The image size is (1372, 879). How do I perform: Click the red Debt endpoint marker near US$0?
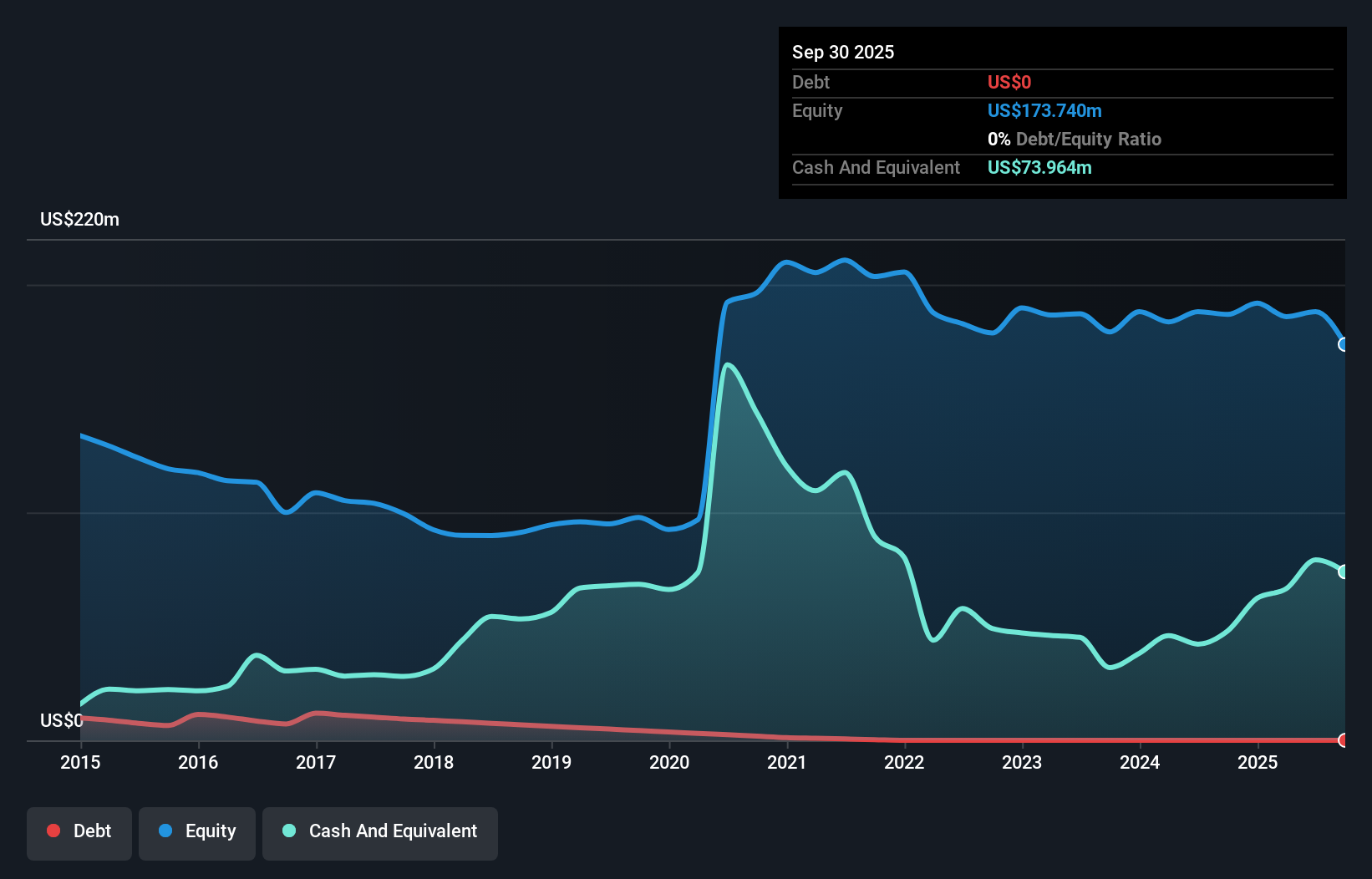(1344, 740)
